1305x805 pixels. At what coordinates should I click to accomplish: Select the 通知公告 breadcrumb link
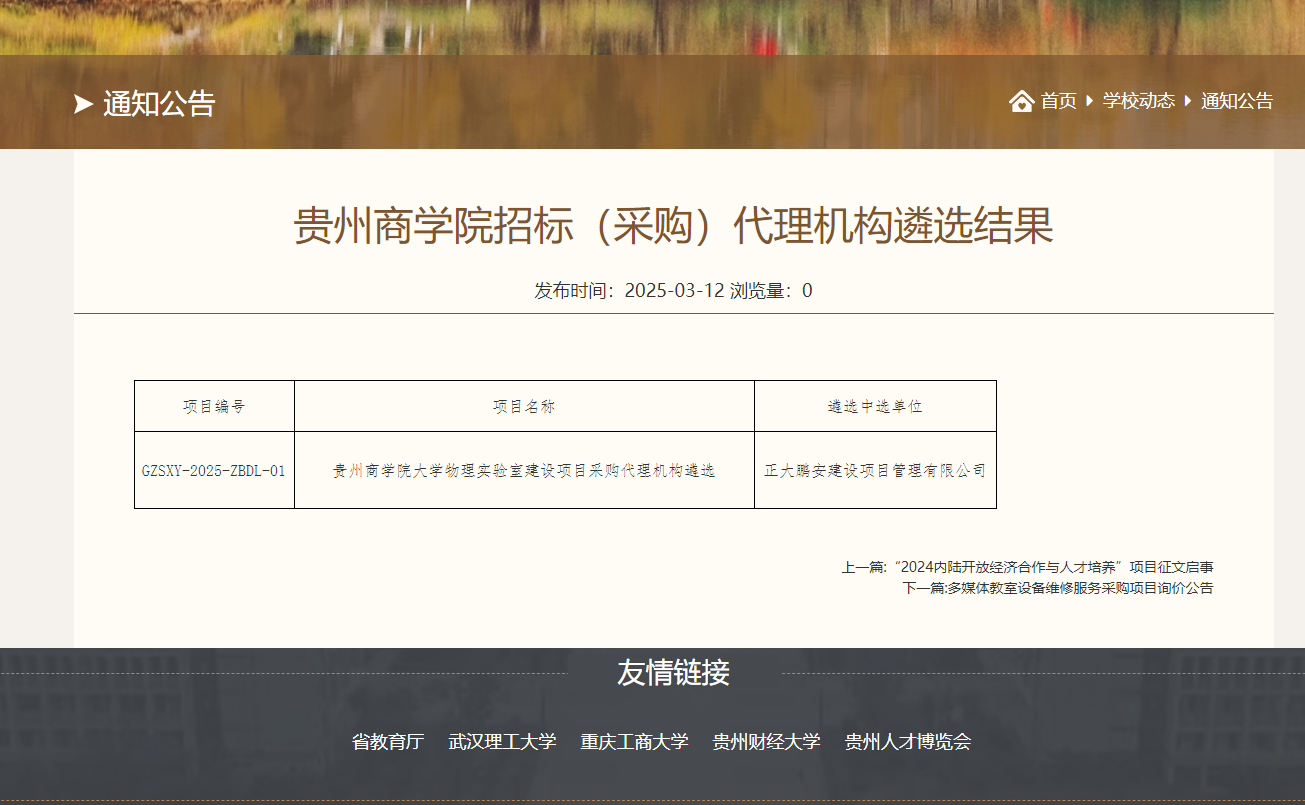[1237, 101]
